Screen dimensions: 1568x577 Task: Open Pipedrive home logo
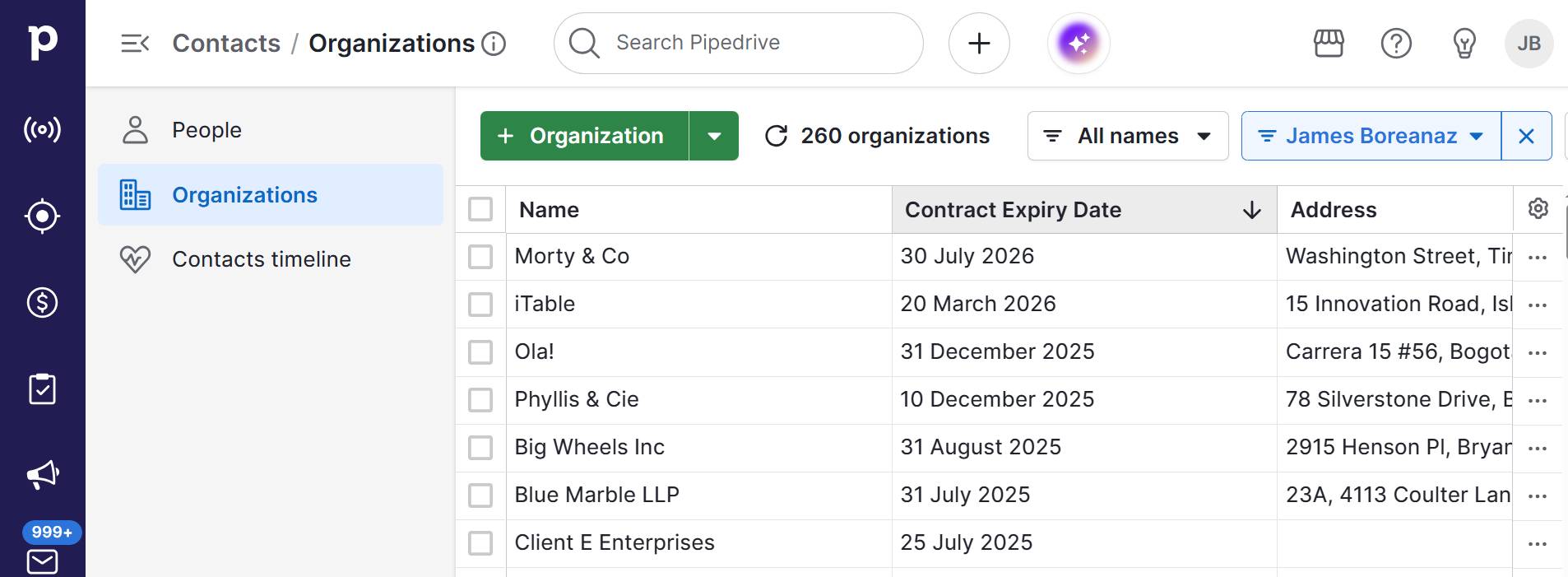tap(43, 42)
